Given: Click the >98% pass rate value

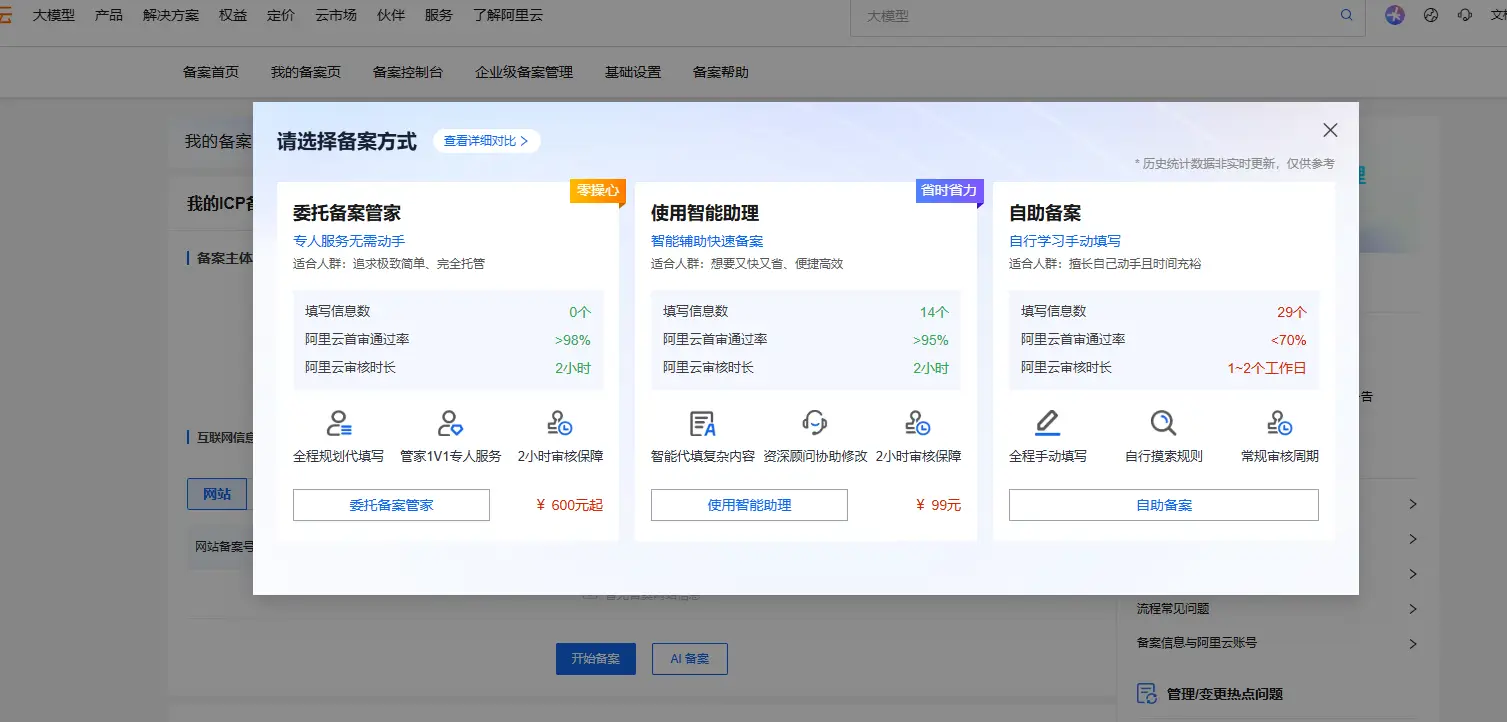Looking at the screenshot, I should 573,340.
